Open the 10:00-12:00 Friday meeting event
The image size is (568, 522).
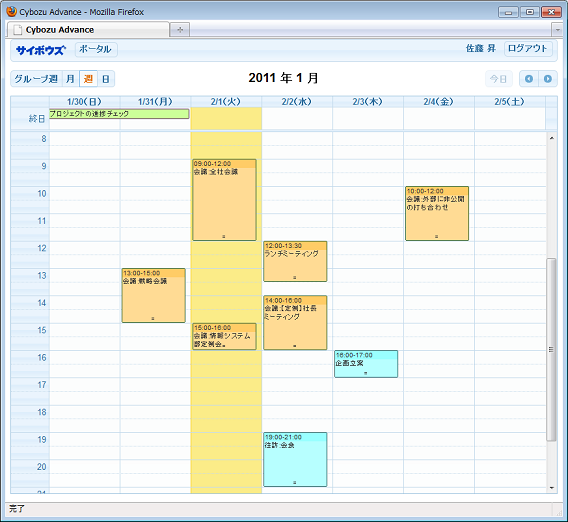[437, 213]
